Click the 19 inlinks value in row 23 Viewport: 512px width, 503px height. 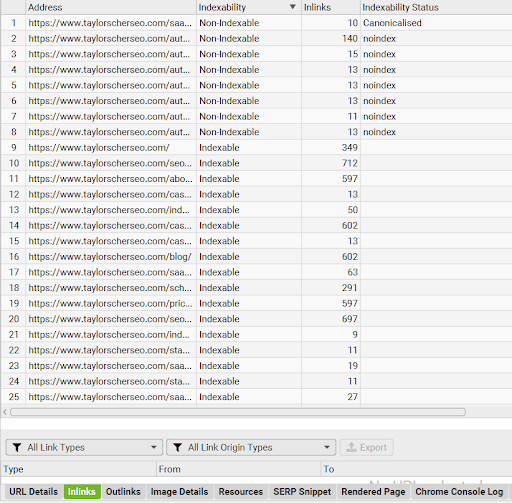353,366
